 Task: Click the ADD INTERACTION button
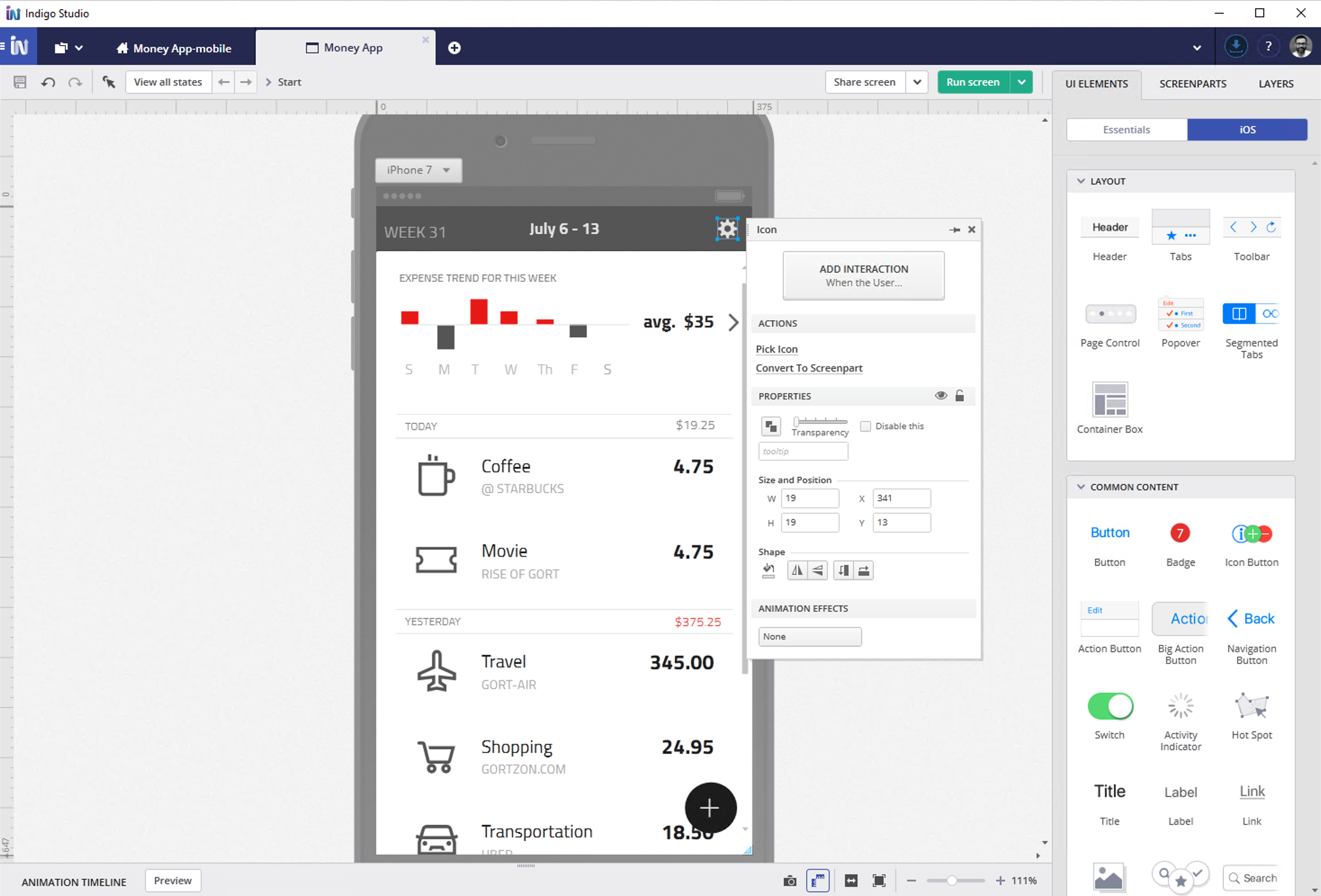(x=863, y=276)
